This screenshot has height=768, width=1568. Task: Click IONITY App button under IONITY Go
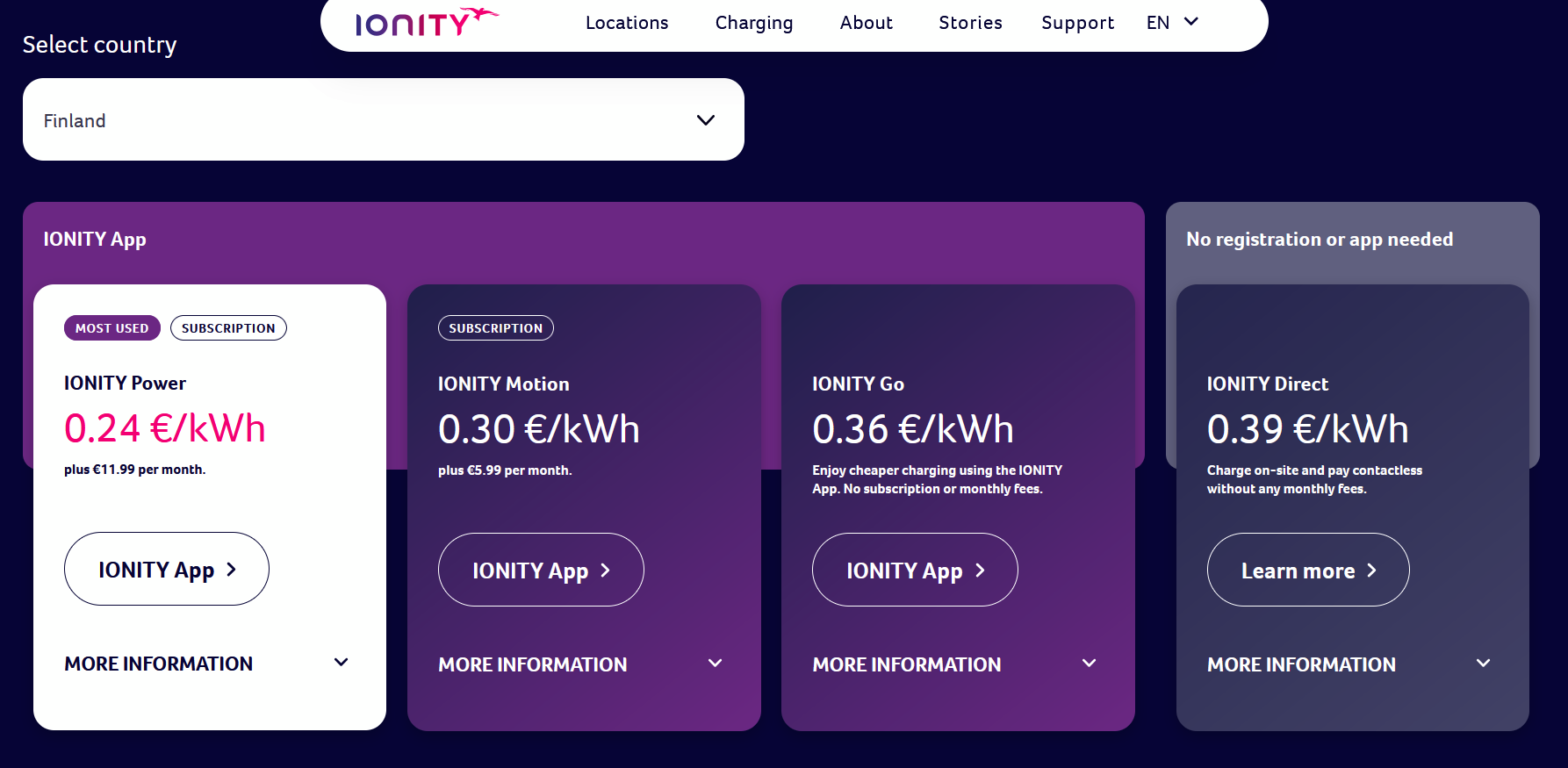915,571
